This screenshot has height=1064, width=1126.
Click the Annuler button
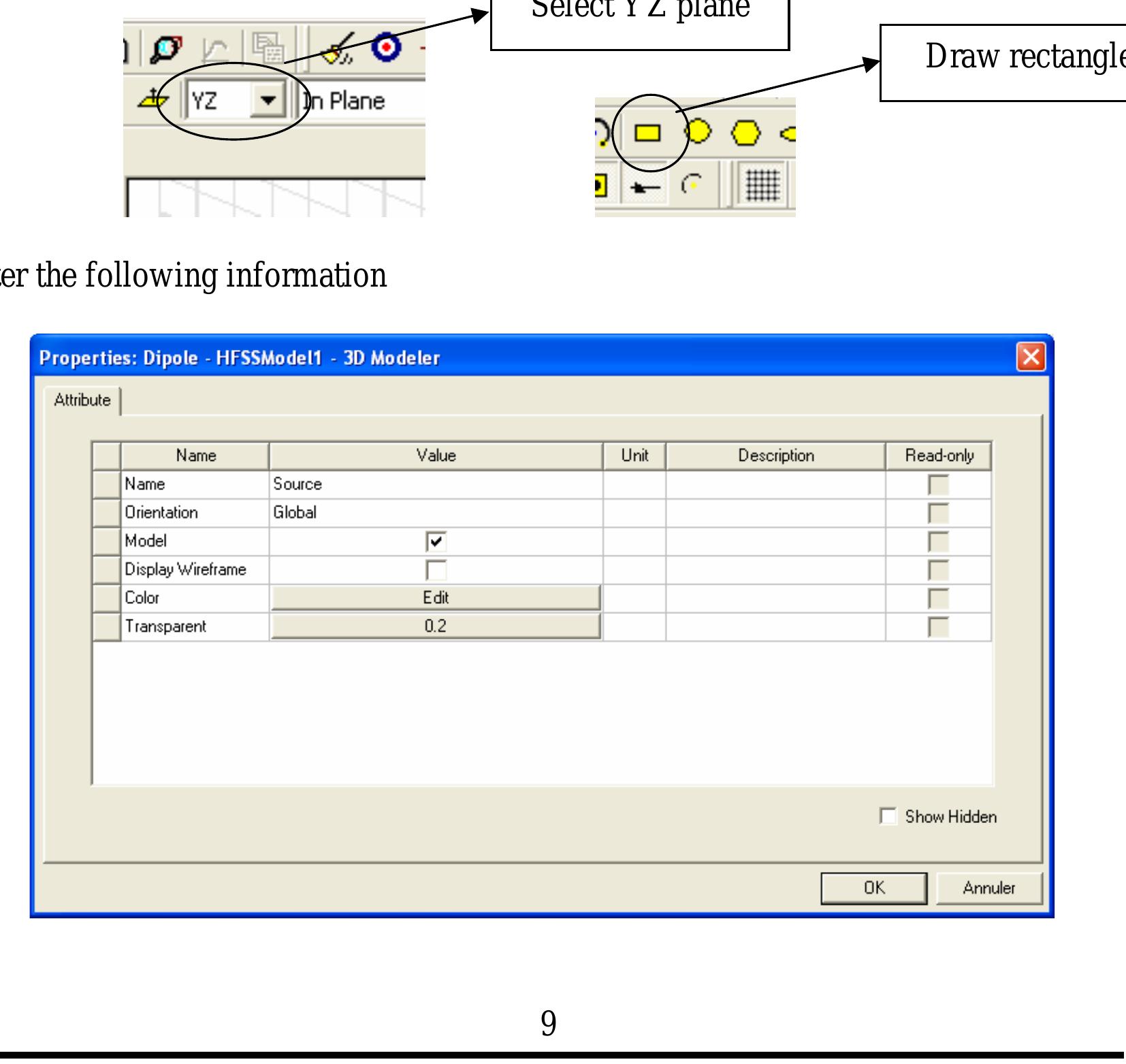(x=988, y=888)
